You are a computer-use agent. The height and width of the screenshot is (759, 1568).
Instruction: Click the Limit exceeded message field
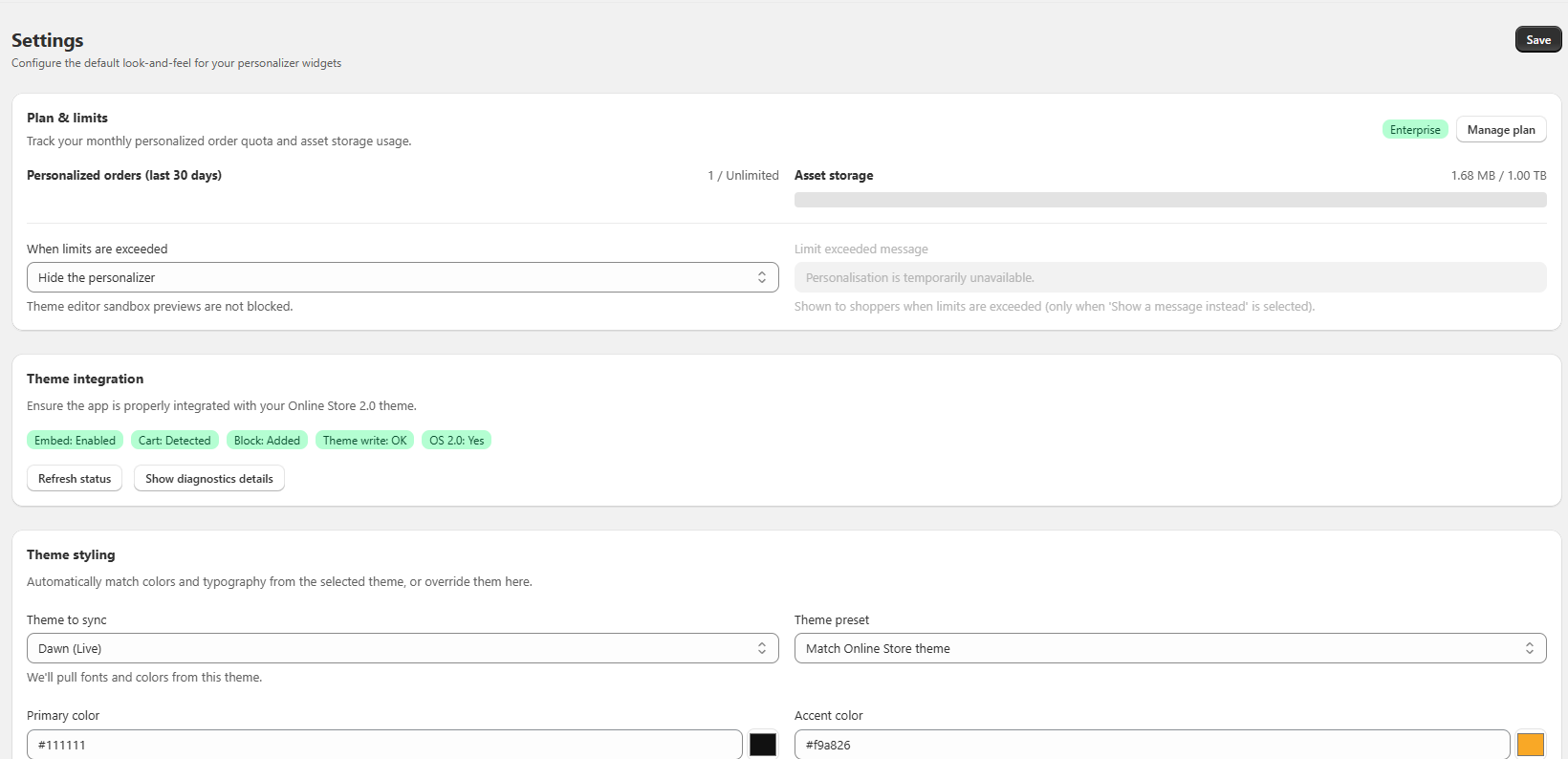[x=1169, y=277]
